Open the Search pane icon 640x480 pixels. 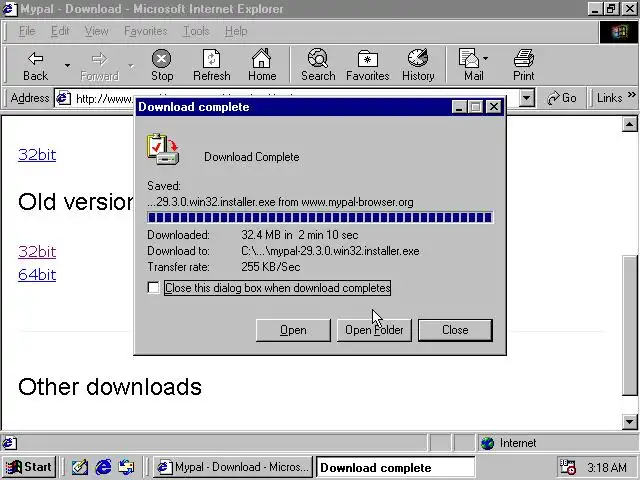(318, 58)
